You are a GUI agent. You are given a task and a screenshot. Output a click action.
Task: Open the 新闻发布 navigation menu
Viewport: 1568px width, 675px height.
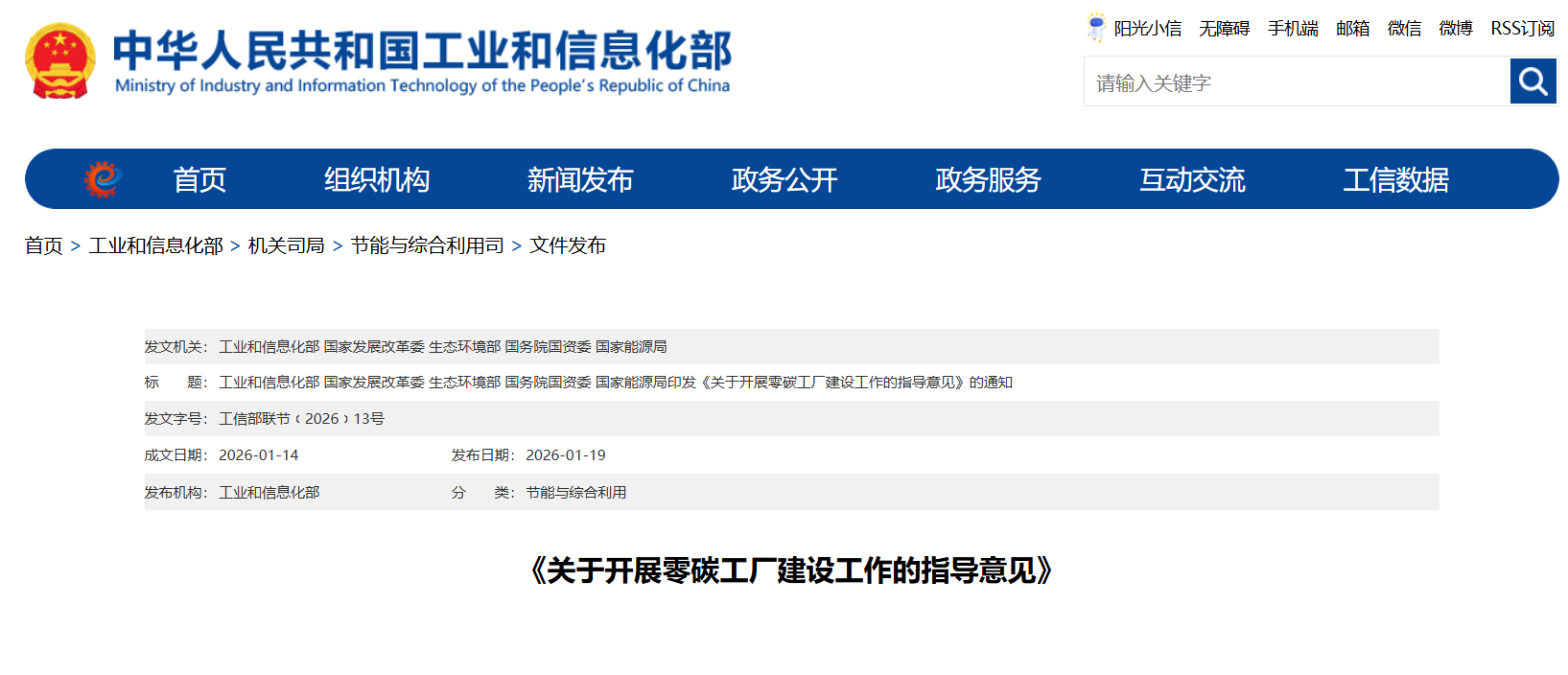coord(580,179)
